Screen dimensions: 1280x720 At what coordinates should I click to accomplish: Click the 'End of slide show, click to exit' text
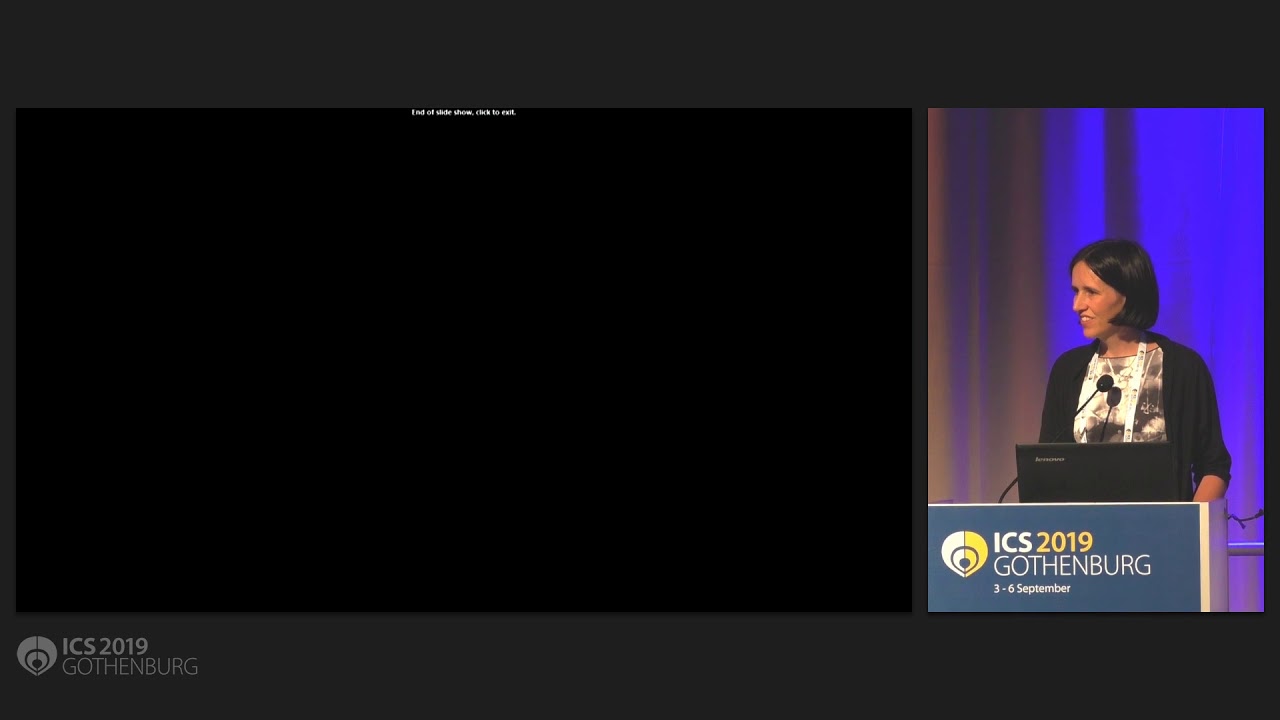tap(464, 112)
